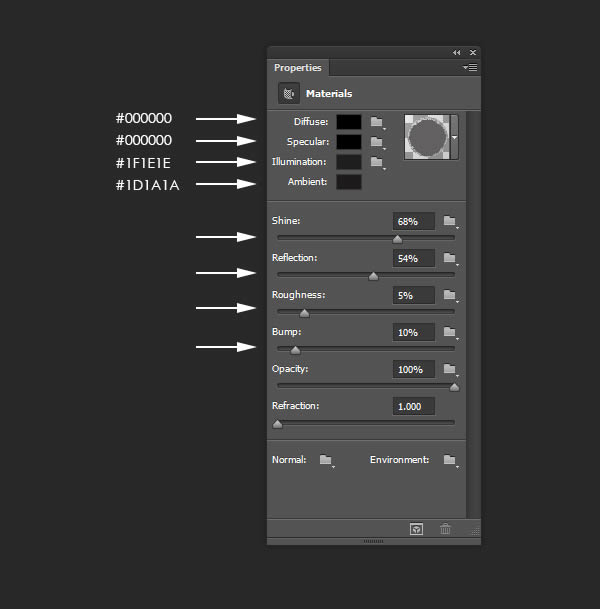The width and height of the screenshot is (600, 609).
Task: Collapse the panel with double-arrow icon
Action: coord(456,52)
